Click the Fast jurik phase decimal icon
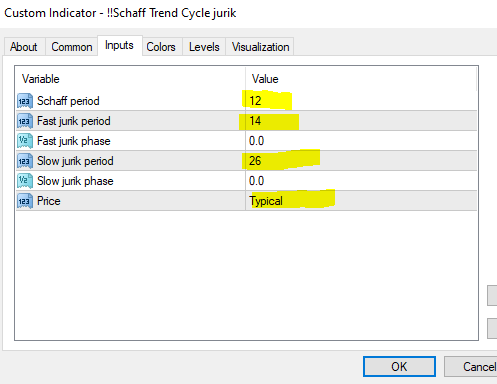The width and height of the screenshot is (497, 384). coord(25,141)
